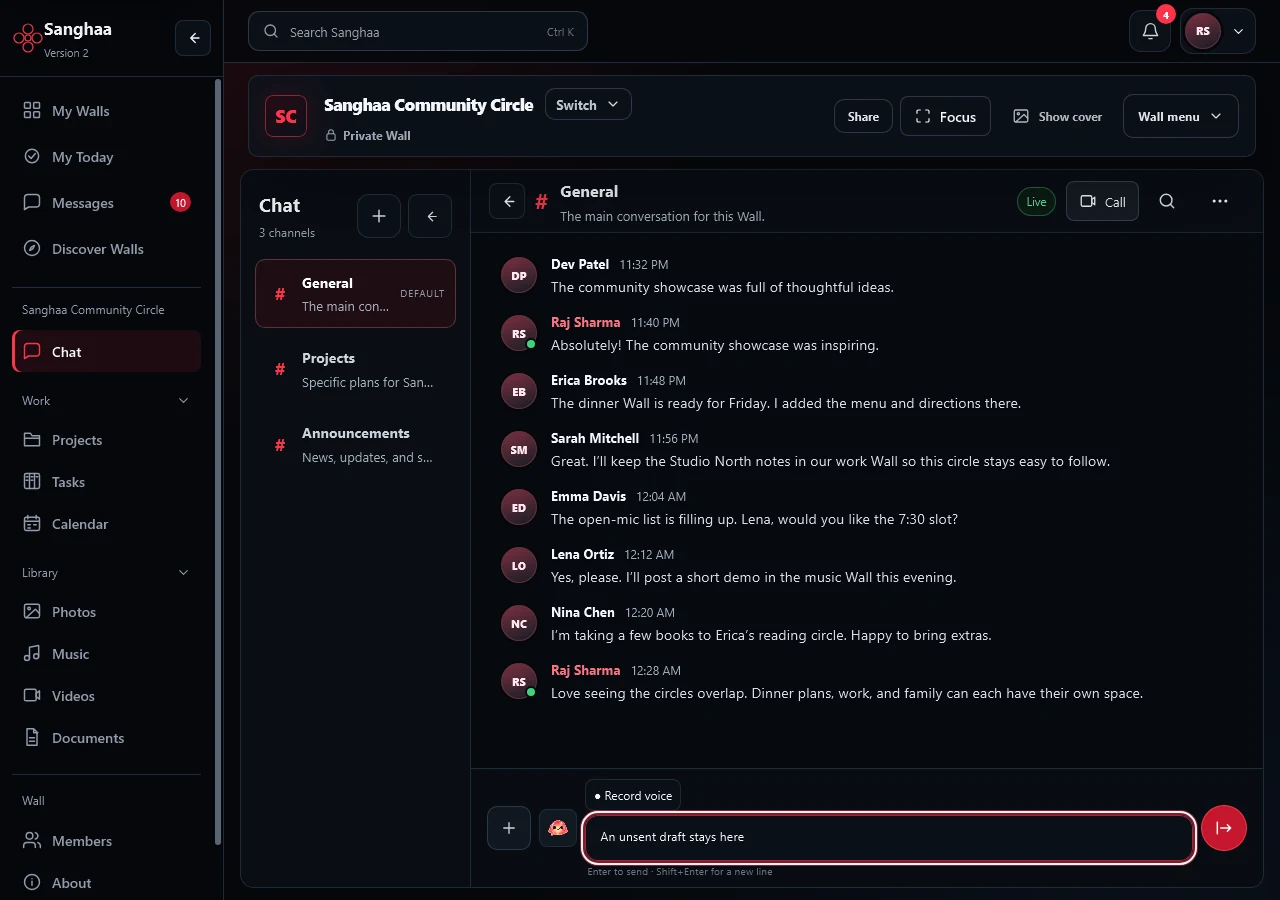Image resolution: width=1280 pixels, height=900 pixels.
Task: Focus the Search Sanghaa field
Action: 418,31
